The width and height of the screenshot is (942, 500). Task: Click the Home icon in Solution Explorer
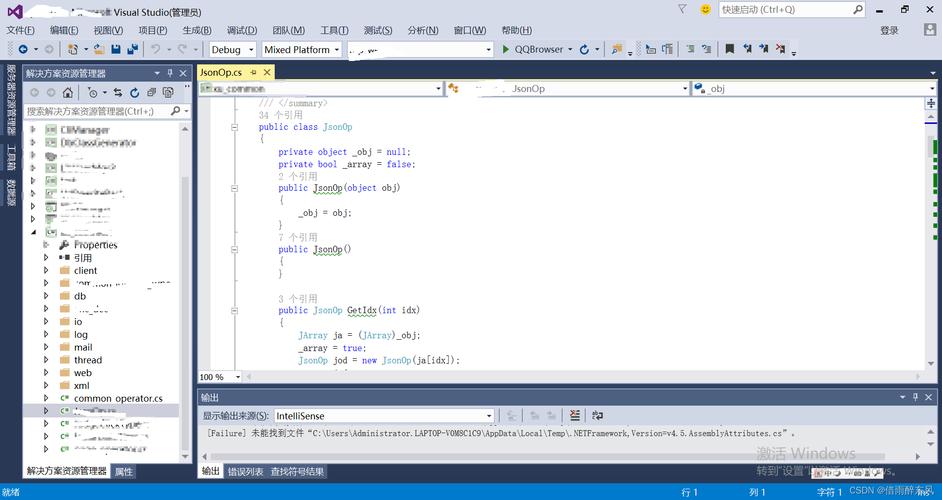coord(68,93)
